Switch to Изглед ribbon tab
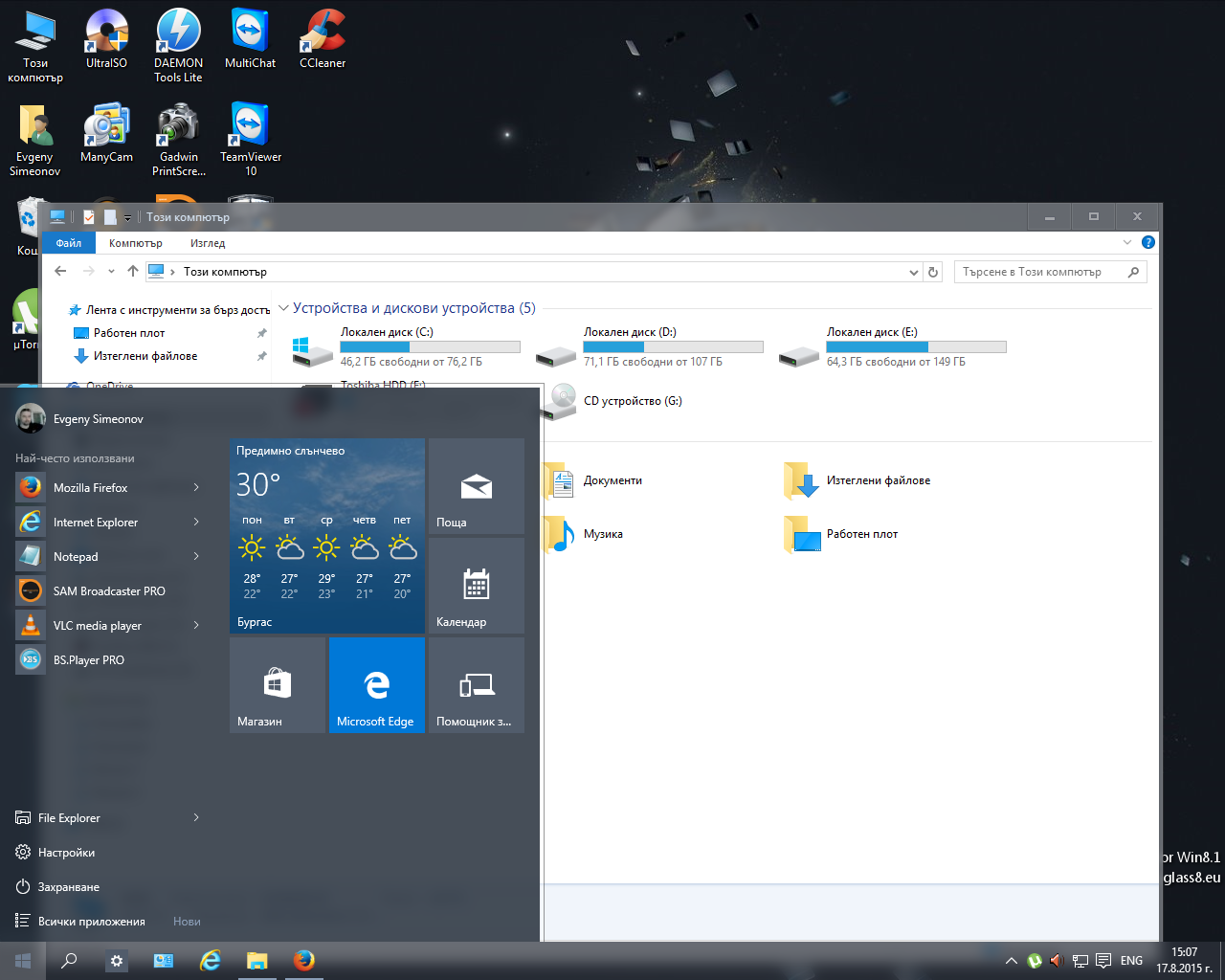 click(x=208, y=243)
